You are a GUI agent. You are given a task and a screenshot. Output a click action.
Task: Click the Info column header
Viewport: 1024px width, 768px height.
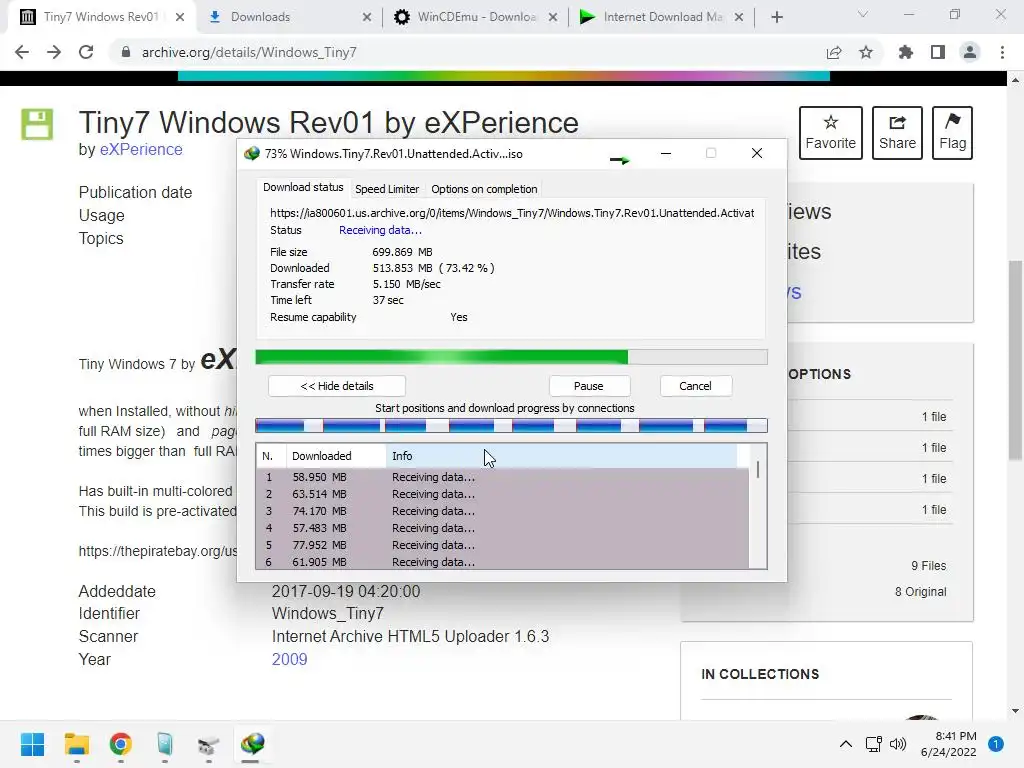coord(562,456)
